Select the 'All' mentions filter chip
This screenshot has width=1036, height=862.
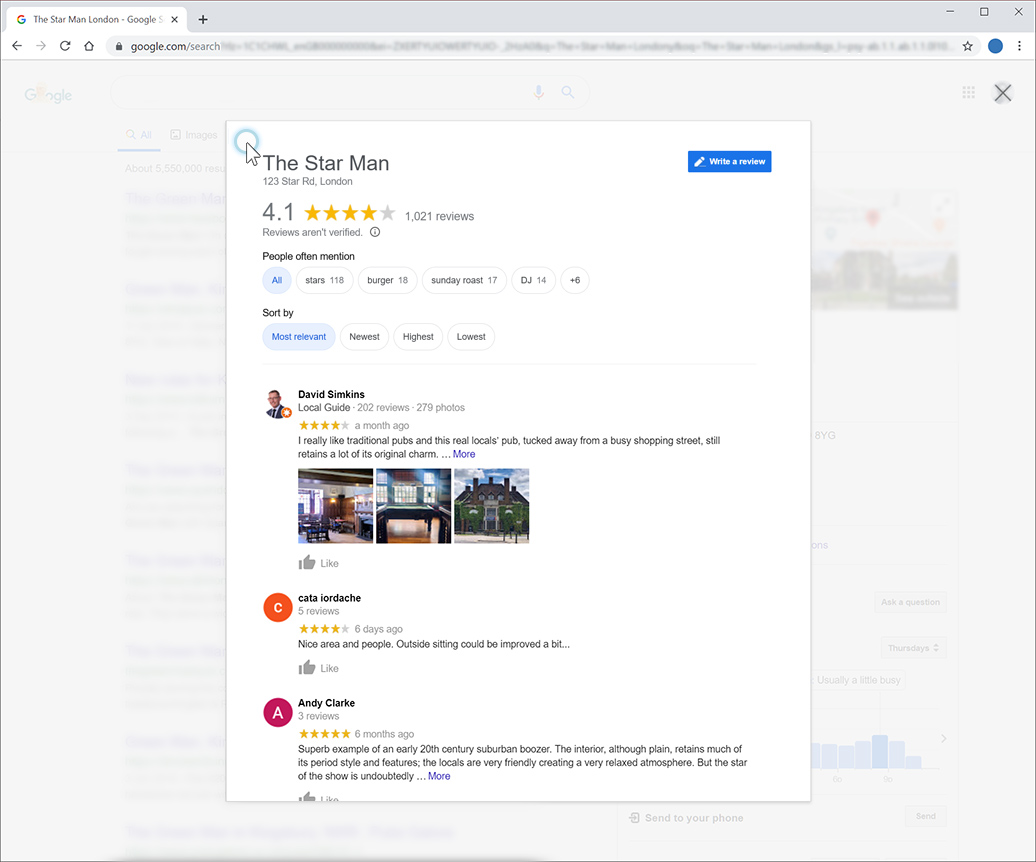point(277,281)
